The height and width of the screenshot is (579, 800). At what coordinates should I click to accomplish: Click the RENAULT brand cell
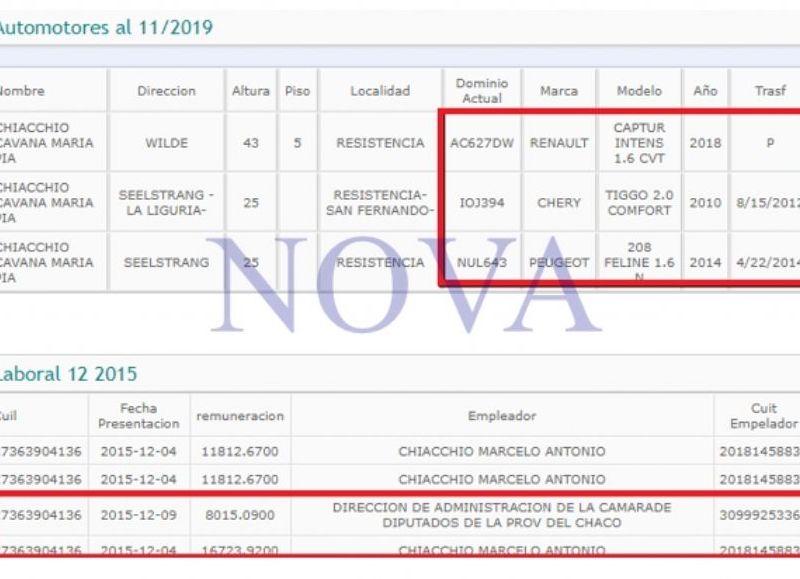coord(558,143)
